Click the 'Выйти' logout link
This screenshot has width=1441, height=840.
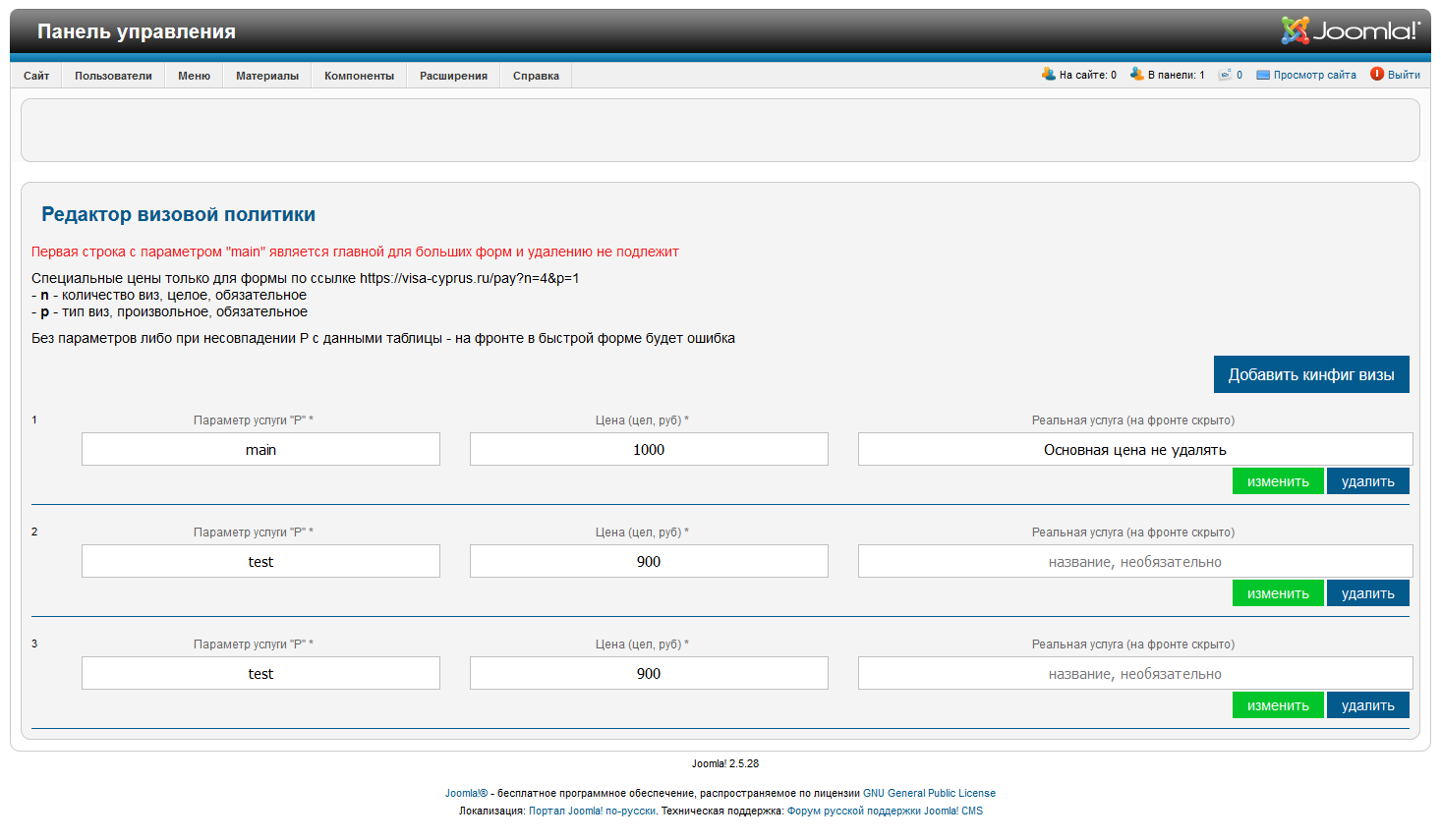click(x=1404, y=75)
